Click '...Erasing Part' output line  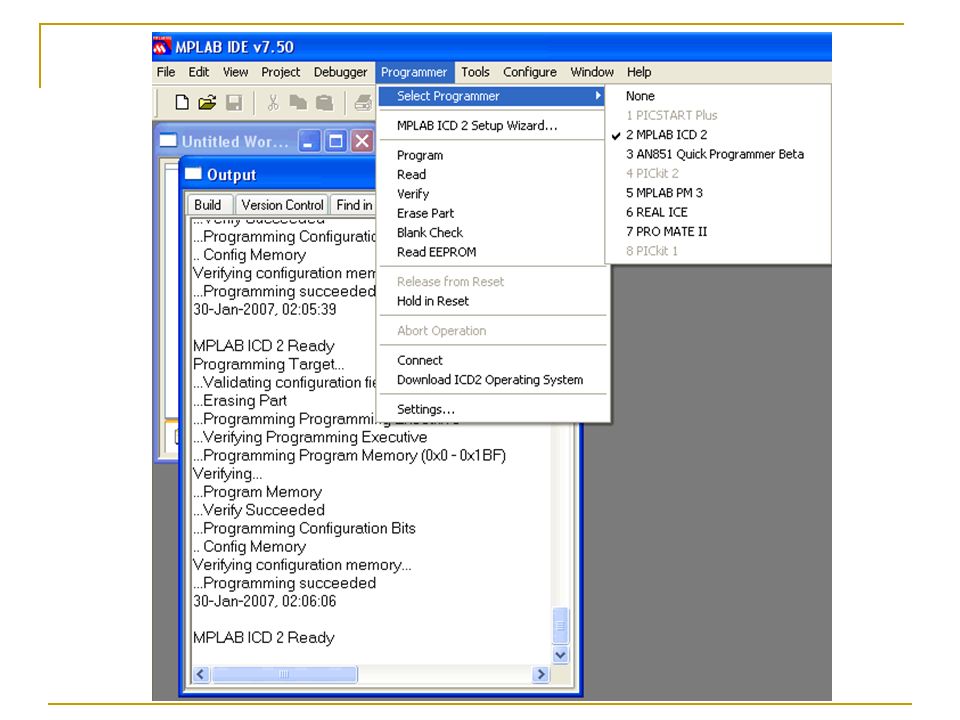pyautogui.click(x=239, y=400)
